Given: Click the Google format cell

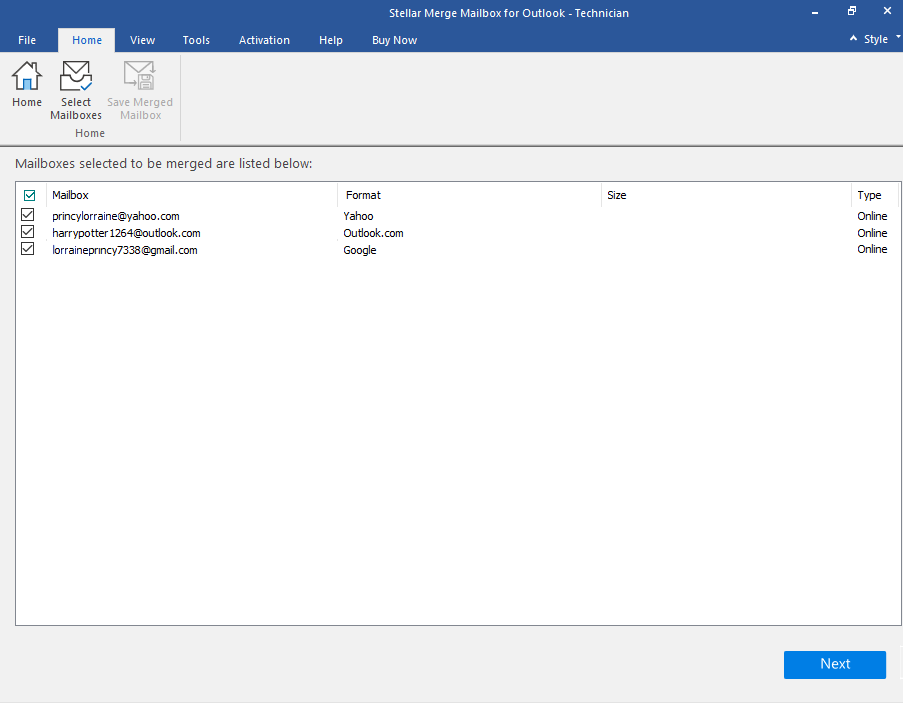Looking at the screenshot, I should click(x=360, y=250).
